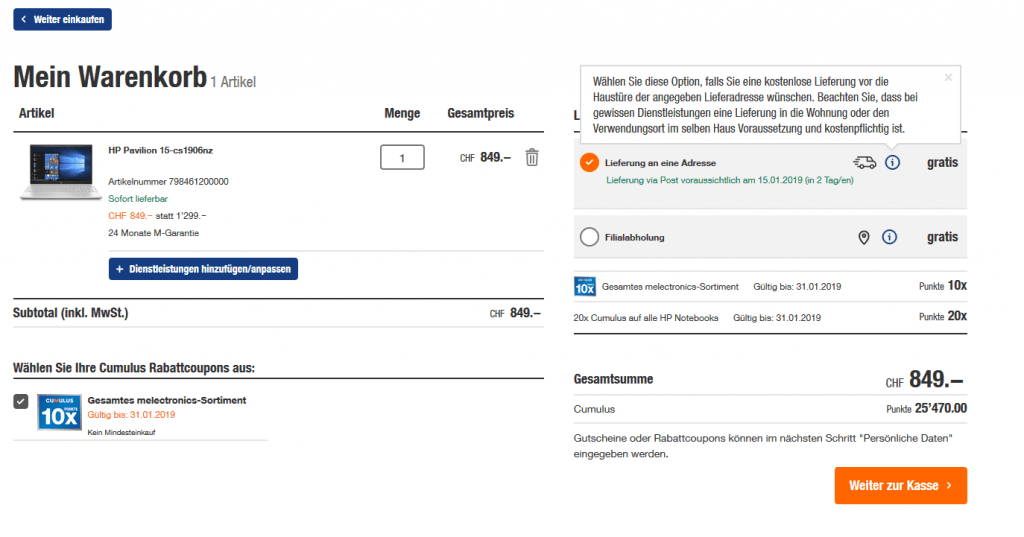Viewport: 1024px width, 537px height.
Task: Click the location pin icon for Filialabholung
Action: coord(864,237)
